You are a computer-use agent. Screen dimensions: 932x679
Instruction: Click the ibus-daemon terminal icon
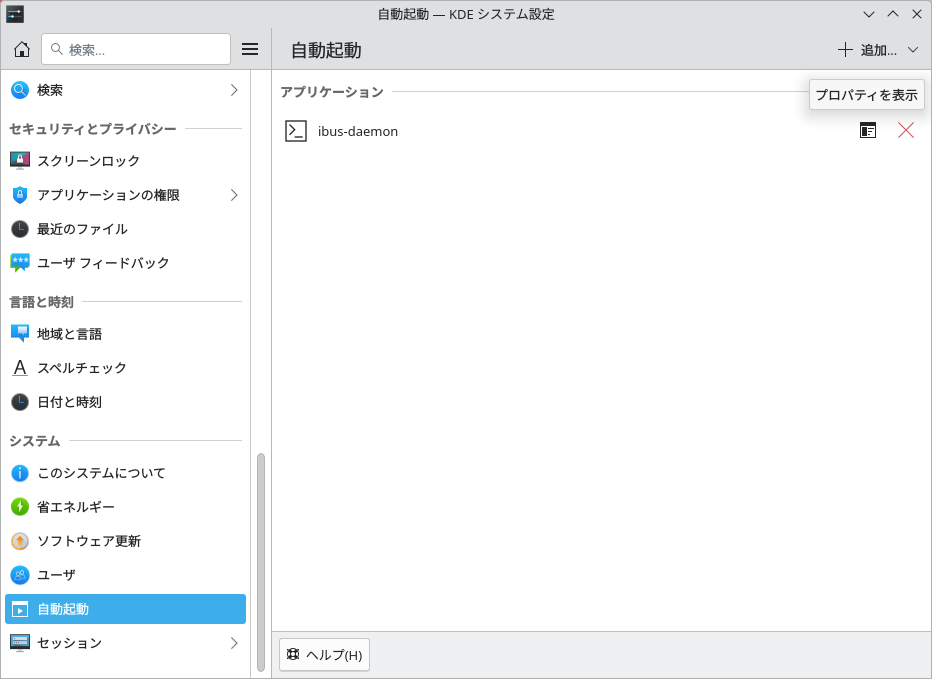[x=296, y=131]
